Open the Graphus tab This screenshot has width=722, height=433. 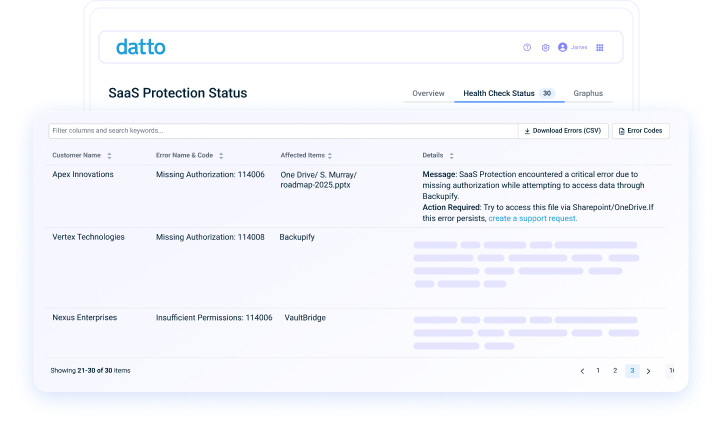(588, 93)
